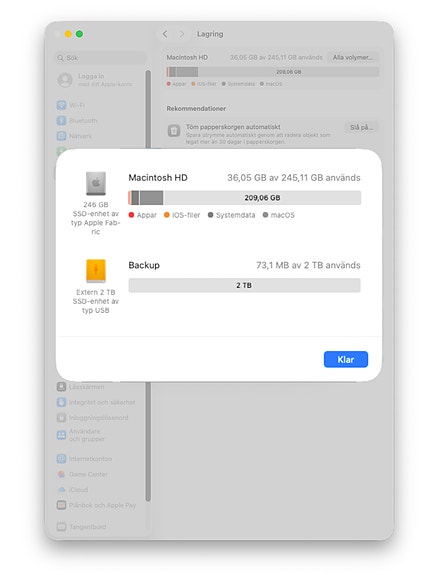The height and width of the screenshot is (575, 431).
Task: Open Game Center settings
Action: [x=83, y=474]
